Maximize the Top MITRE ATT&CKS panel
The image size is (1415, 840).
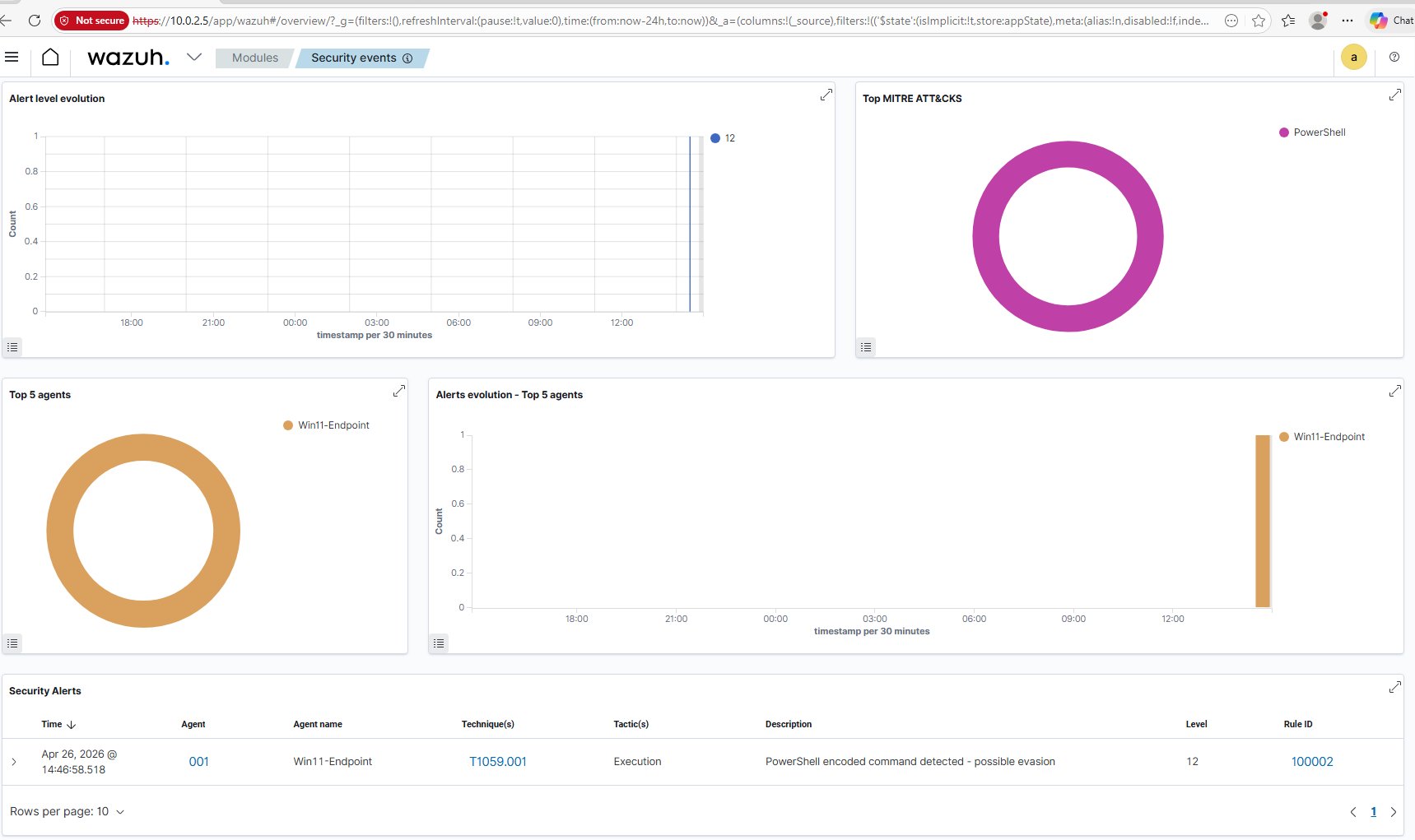1394,95
